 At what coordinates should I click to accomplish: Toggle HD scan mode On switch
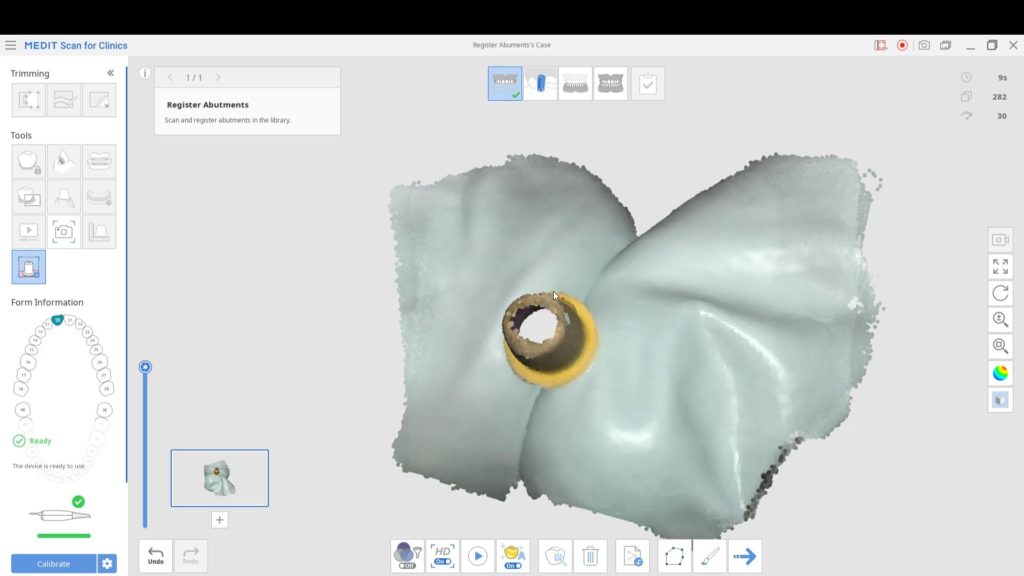point(442,556)
